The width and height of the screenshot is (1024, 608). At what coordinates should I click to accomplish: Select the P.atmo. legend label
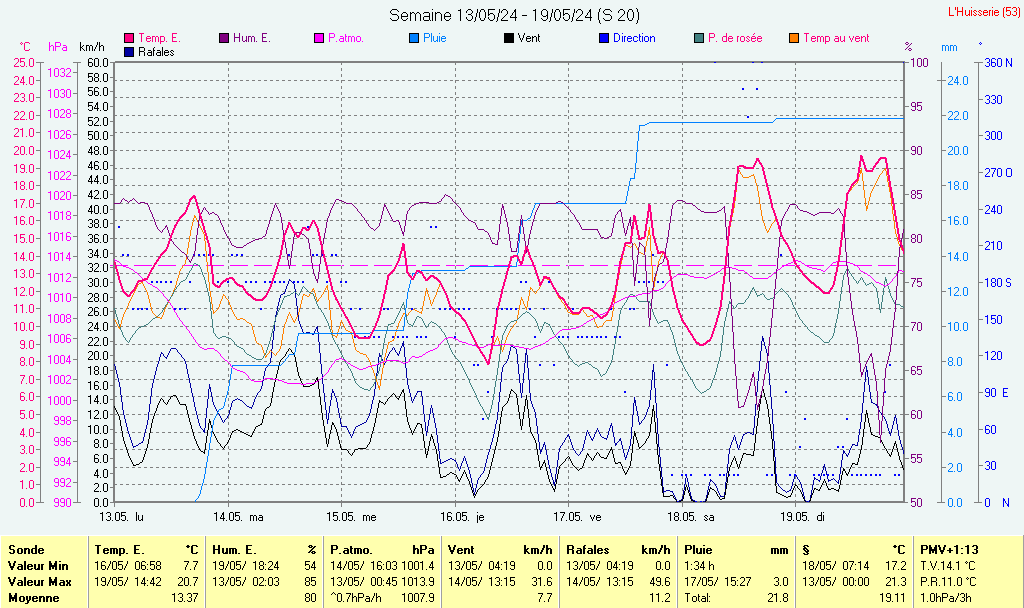point(345,39)
